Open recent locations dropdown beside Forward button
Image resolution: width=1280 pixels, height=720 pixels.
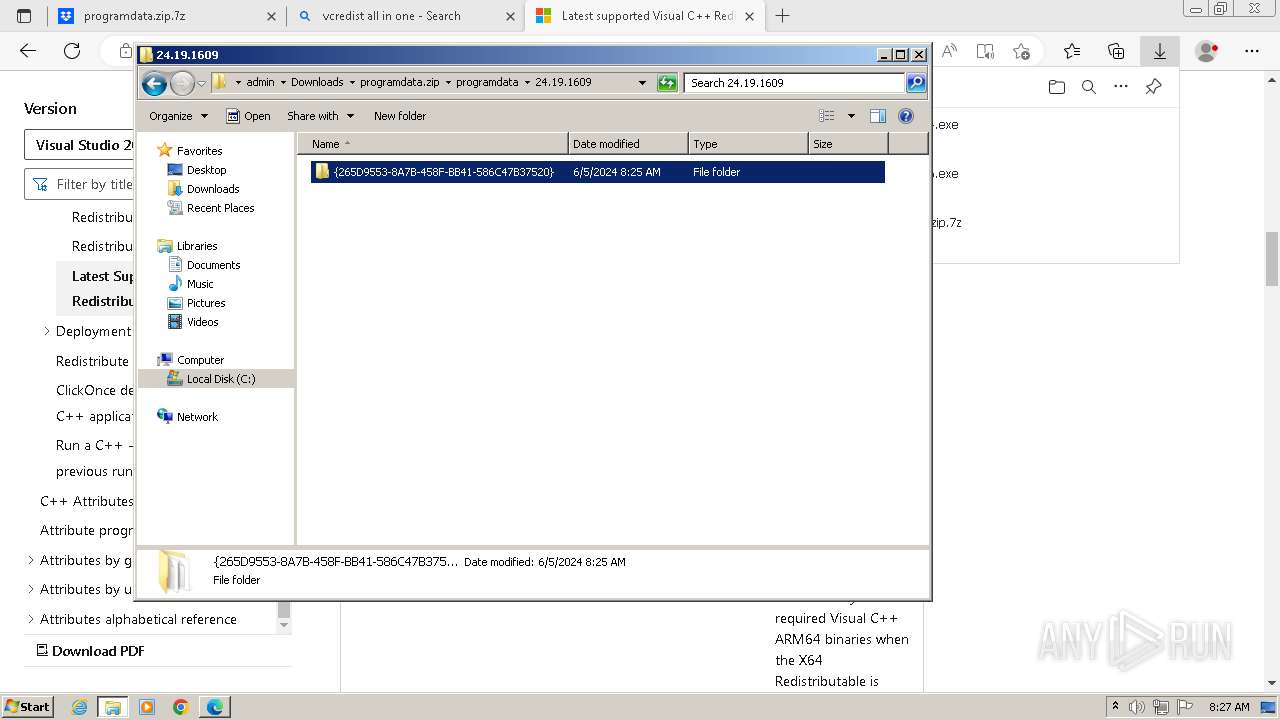[201, 83]
